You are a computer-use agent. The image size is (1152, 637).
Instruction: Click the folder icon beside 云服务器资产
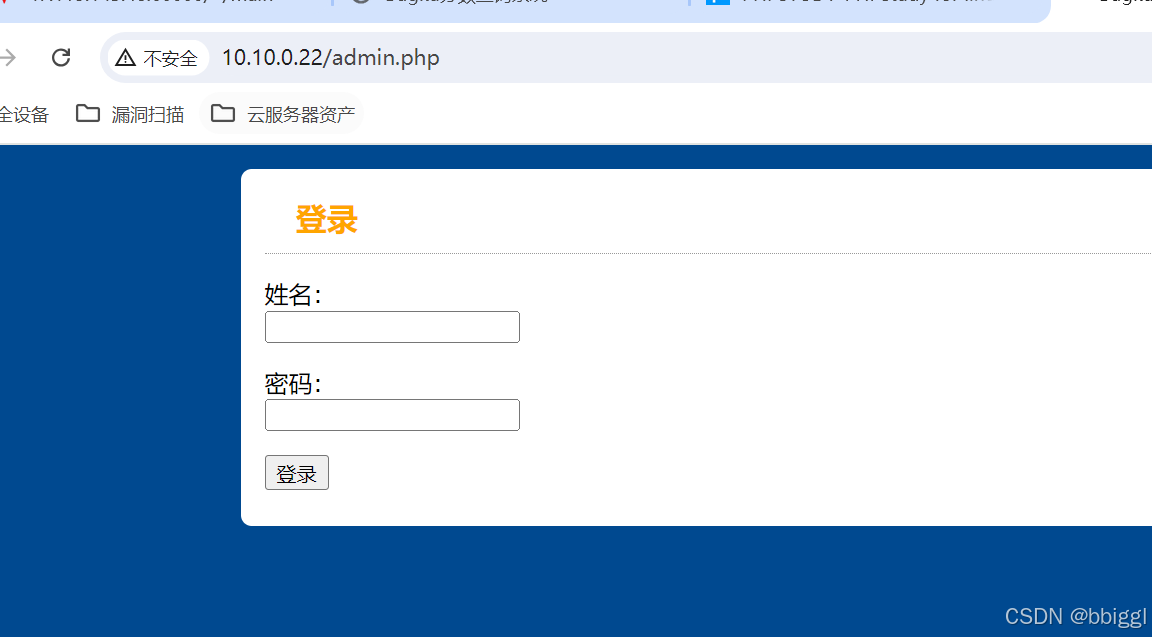point(223,113)
